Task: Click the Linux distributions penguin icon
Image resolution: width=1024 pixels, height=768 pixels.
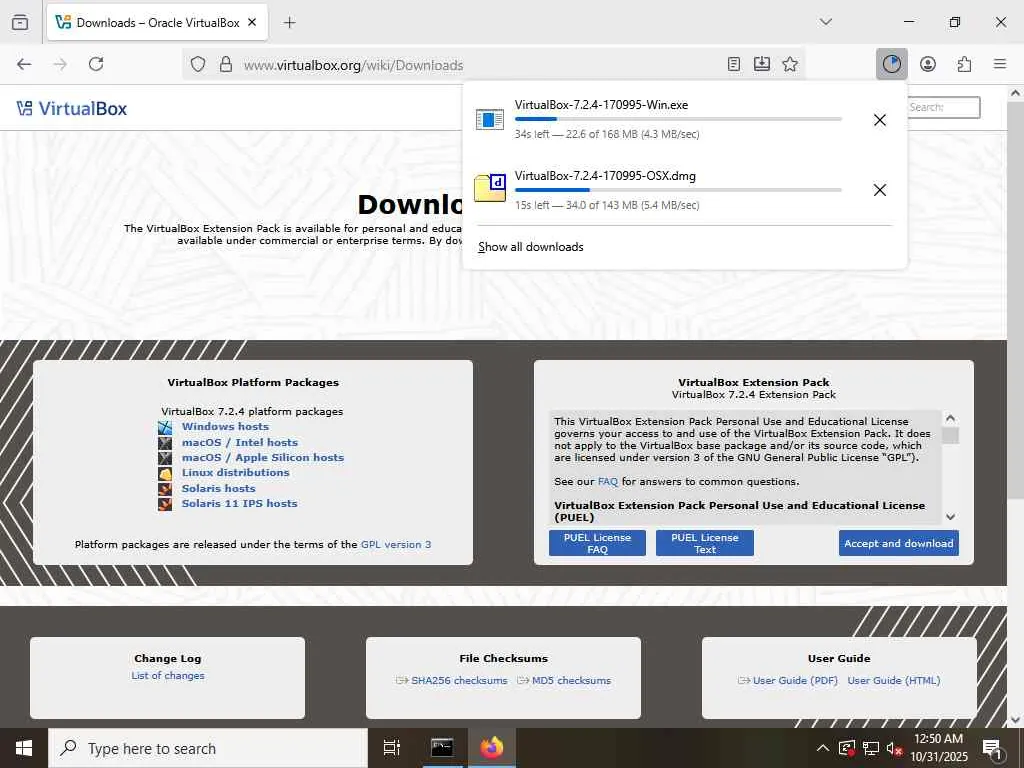Action: click(165, 473)
